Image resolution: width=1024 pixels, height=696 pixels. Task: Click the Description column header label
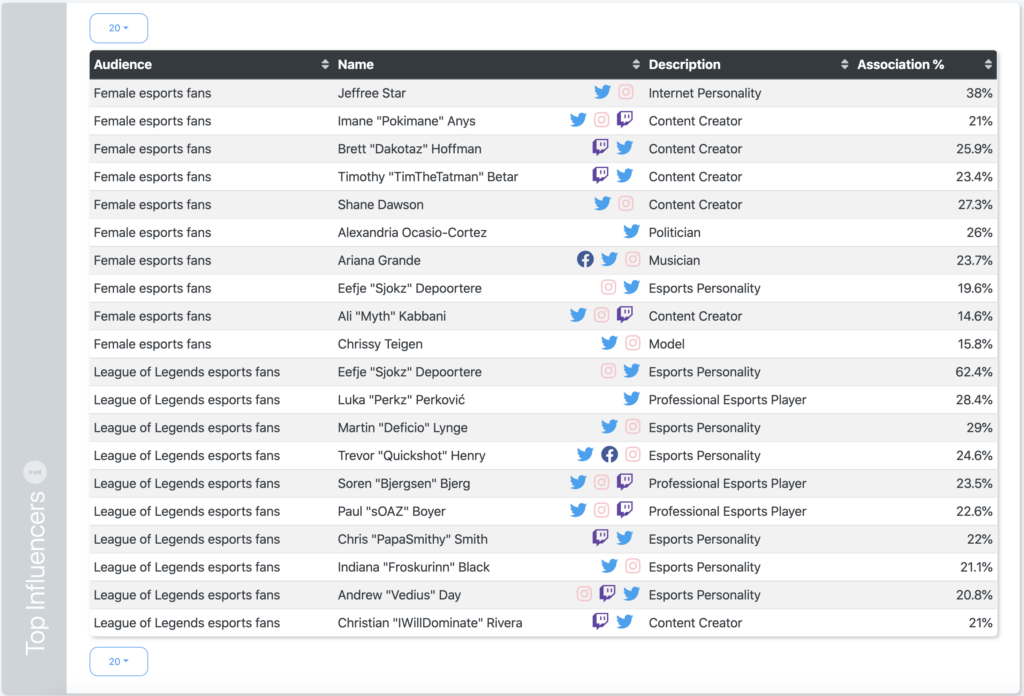pyautogui.click(x=684, y=65)
